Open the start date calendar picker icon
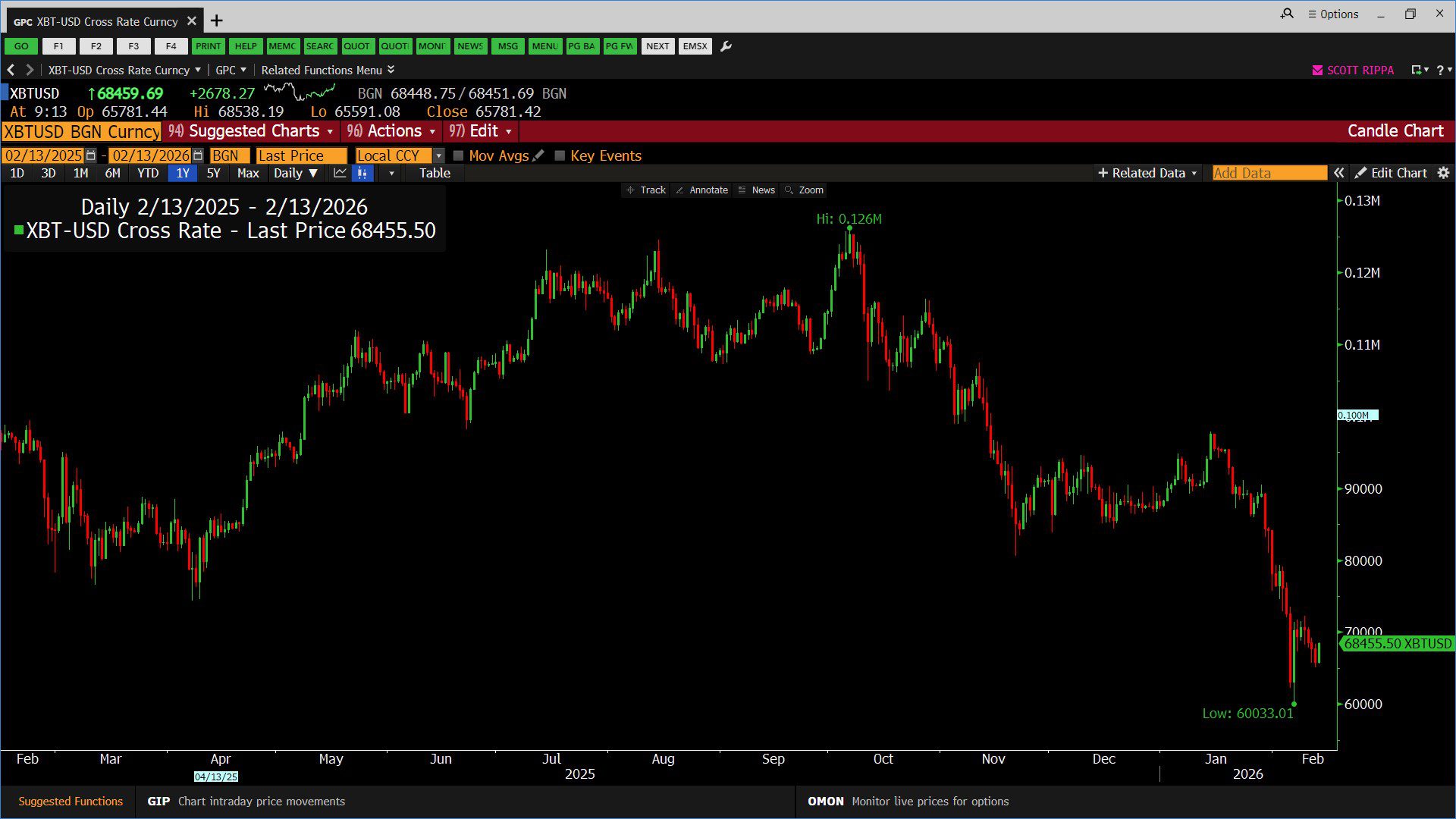Image resolution: width=1456 pixels, height=819 pixels. click(91, 155)
